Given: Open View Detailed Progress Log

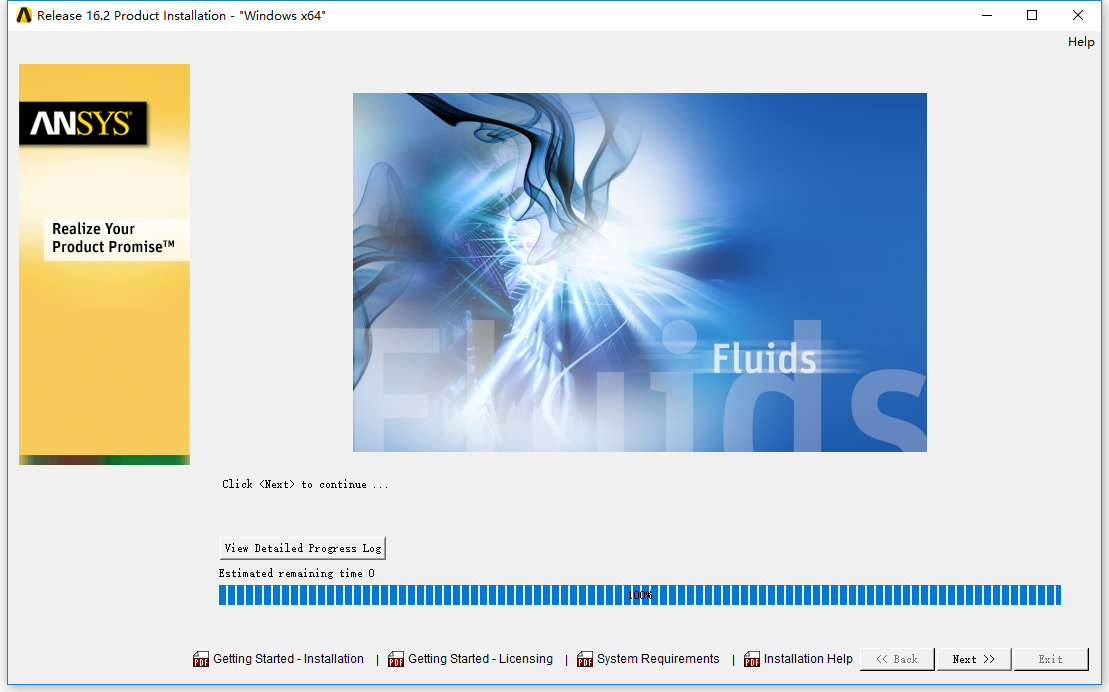Looking at the screenshot, I should [x=303, y=548].
